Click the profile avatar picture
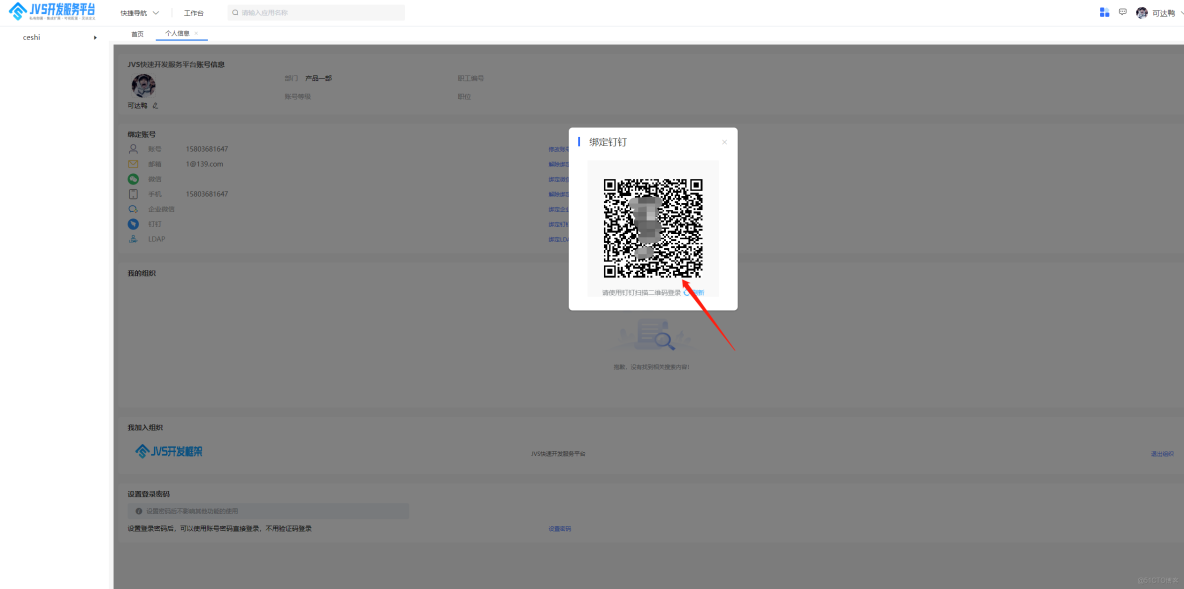 click(x=143, y=86)
